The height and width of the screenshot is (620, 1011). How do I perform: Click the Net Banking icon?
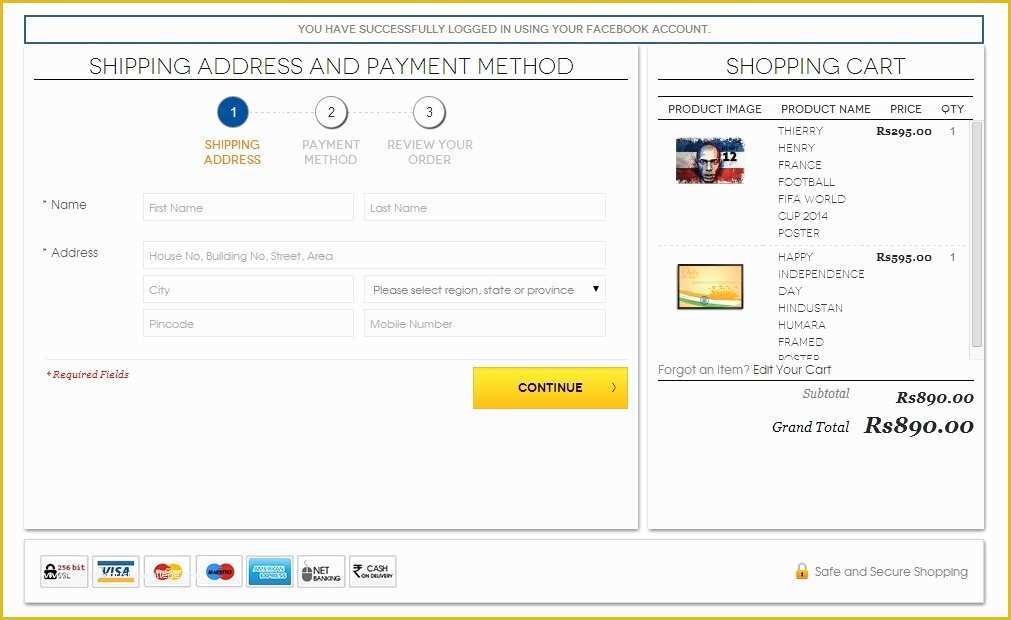[321, 571]
